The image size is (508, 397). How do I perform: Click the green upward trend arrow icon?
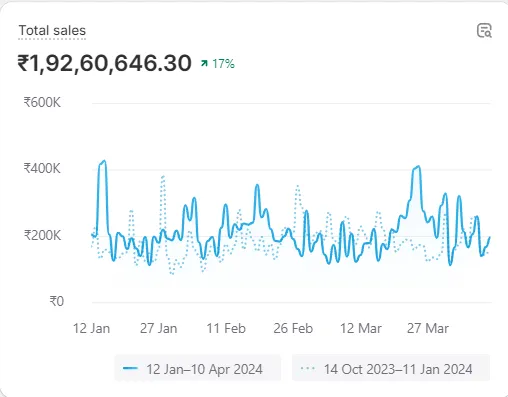(x=204, y=63)
